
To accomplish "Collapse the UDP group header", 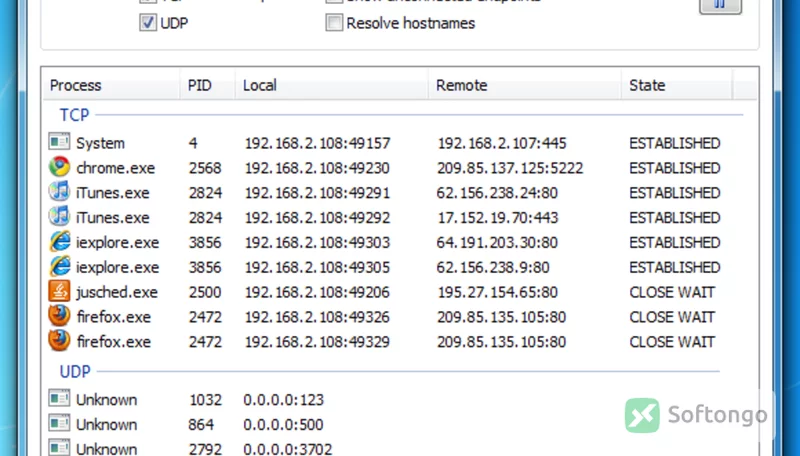I will click(x=75, y=371).
